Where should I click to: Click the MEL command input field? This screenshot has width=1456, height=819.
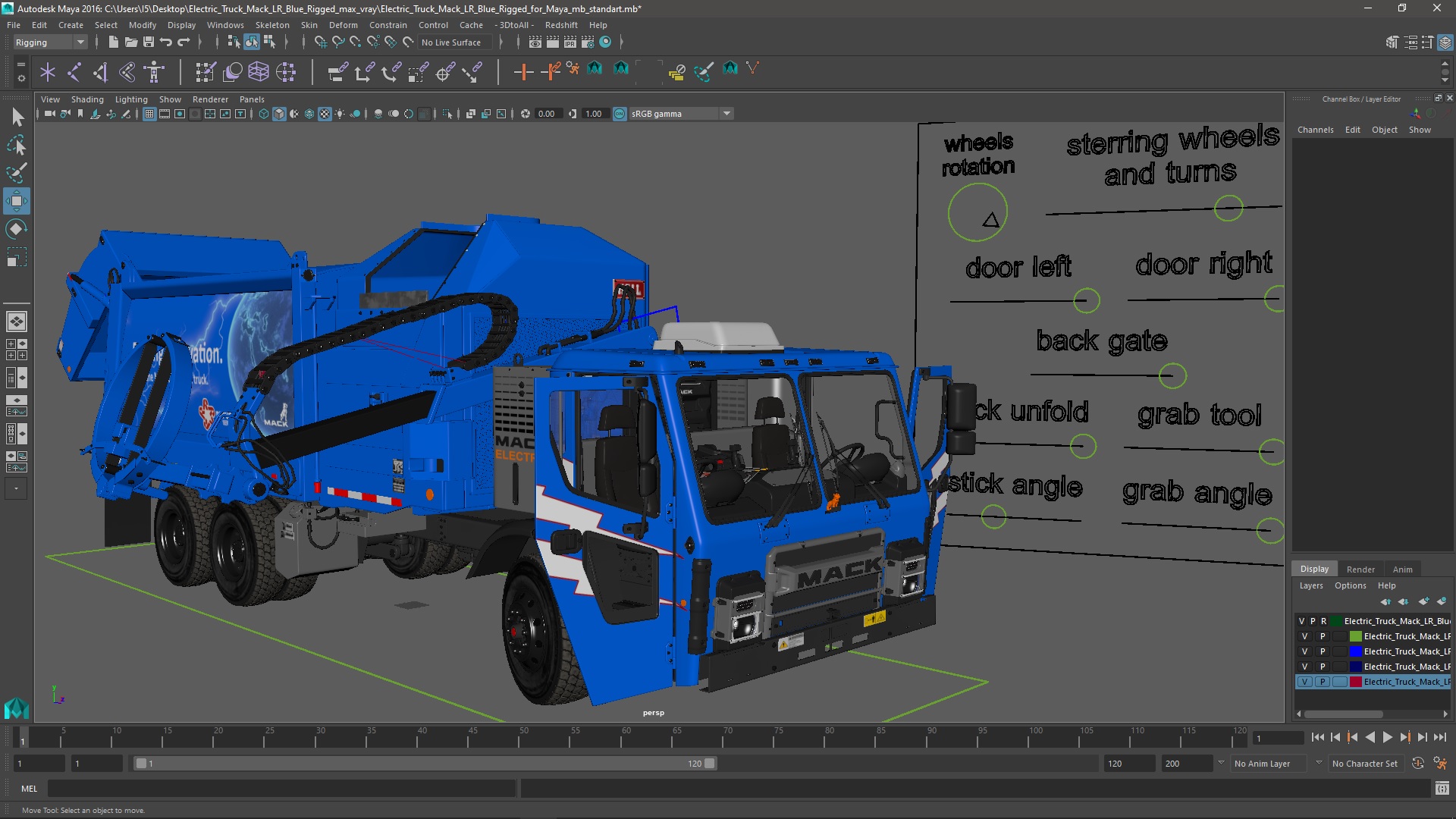pyautogui.click(x=281, y=789)
